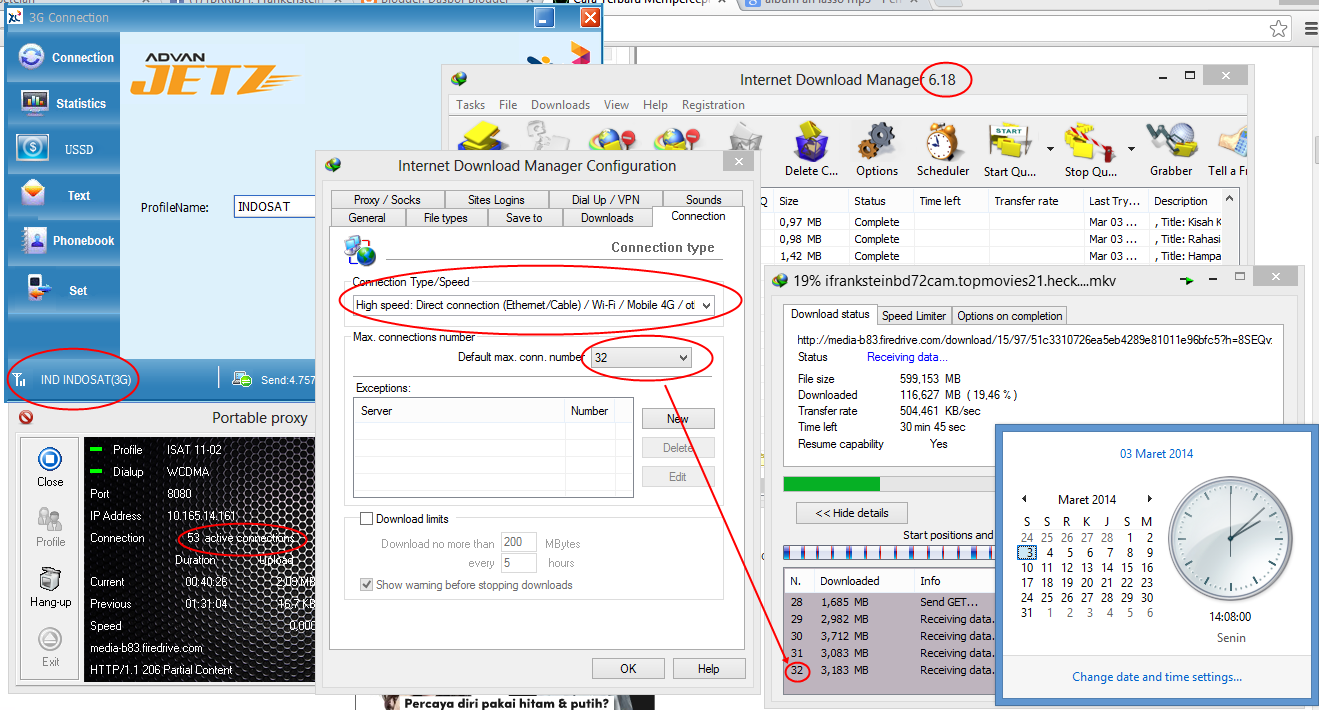
Task: Switch to the Save to tab
Action: tap(524, 217)
